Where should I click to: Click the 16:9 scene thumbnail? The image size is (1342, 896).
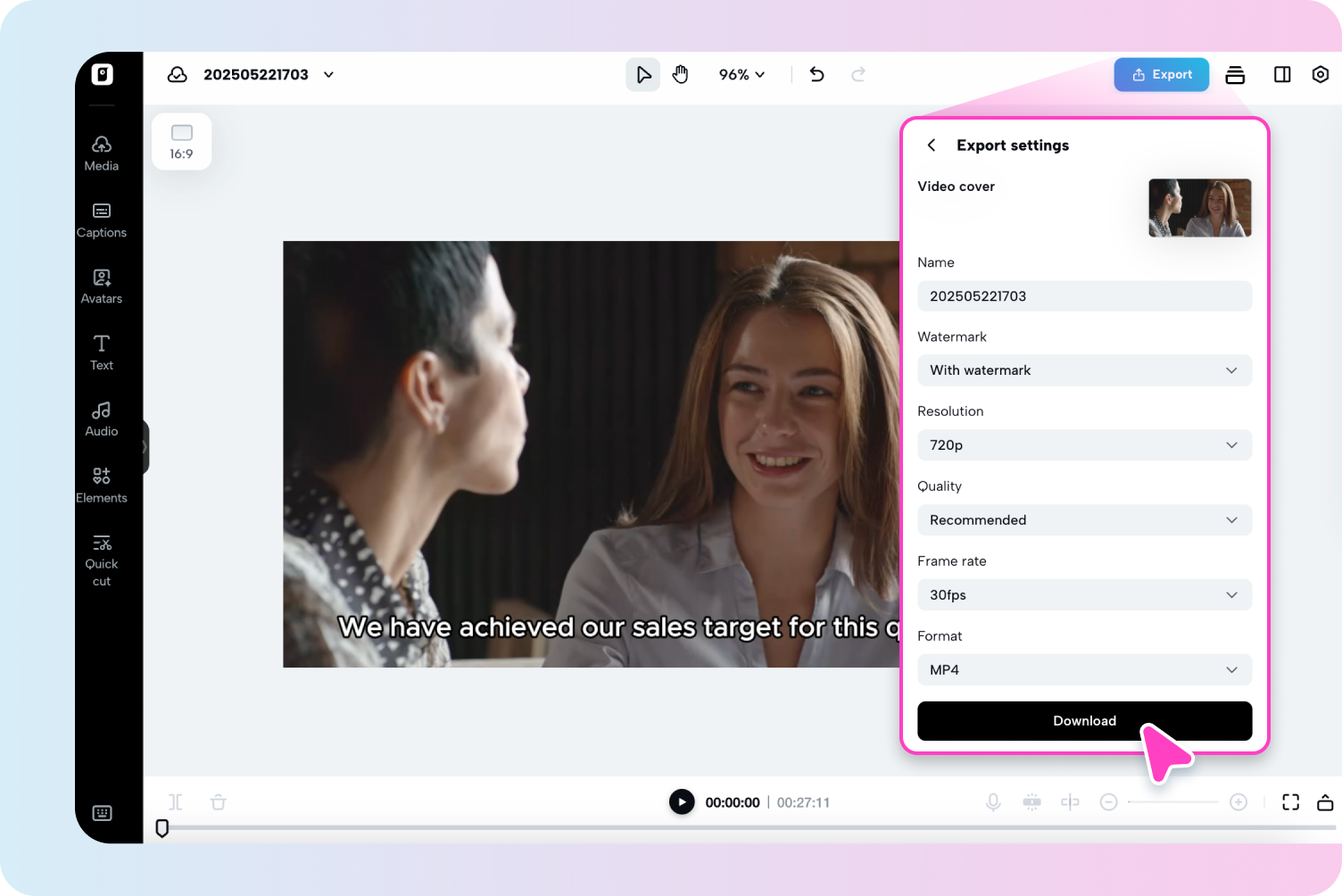tap(181, 141)
